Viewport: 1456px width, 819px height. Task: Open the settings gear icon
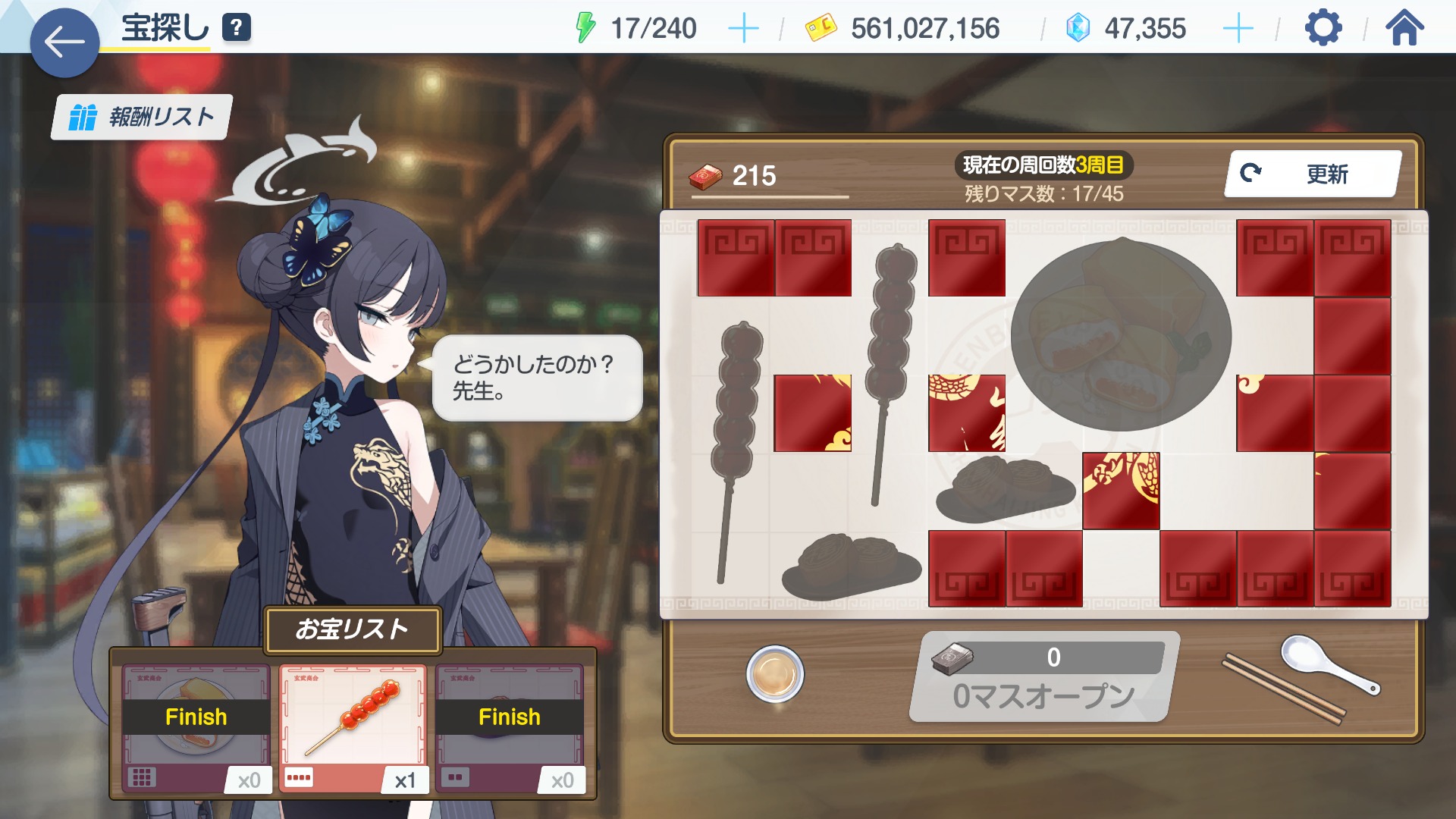click(1323, 28)
